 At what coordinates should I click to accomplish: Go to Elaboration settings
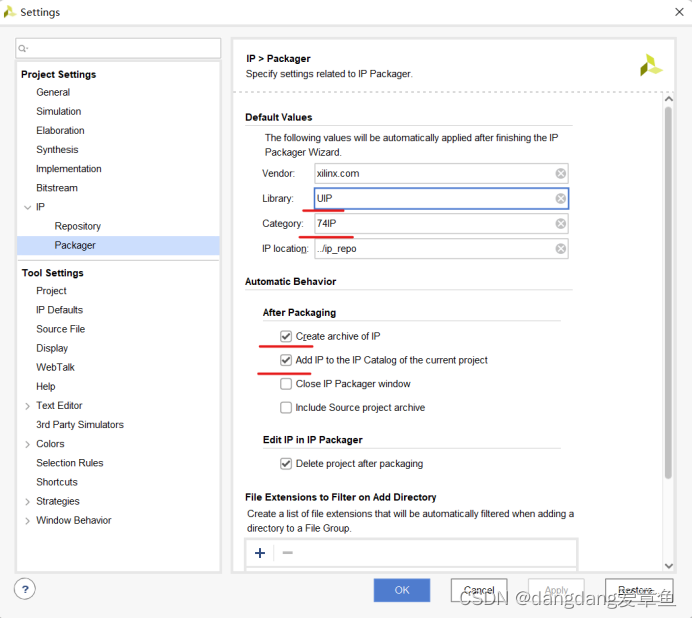pyautogui.click(x=60, y=131)
